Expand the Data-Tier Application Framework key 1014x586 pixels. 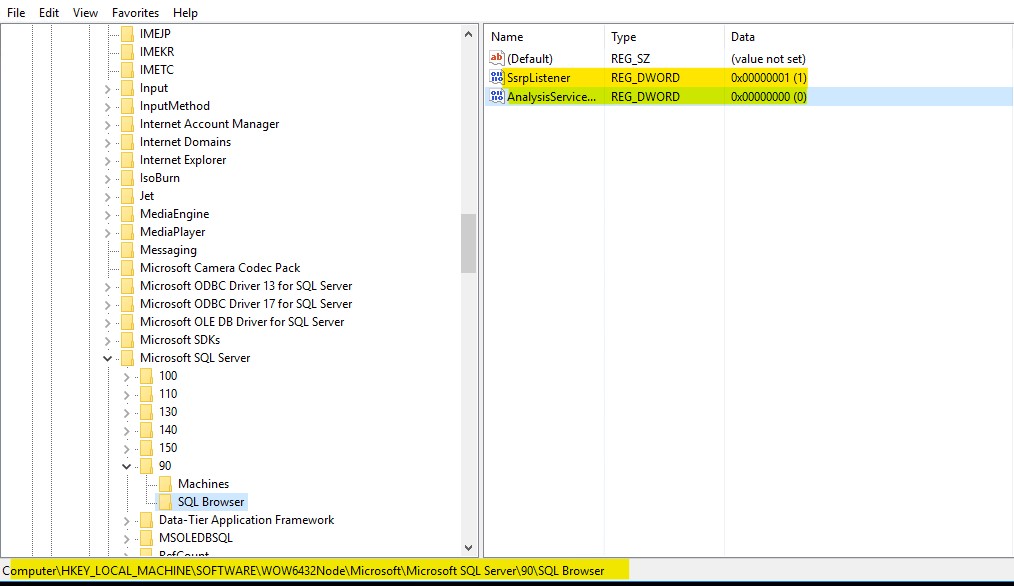tap(127, 521)
